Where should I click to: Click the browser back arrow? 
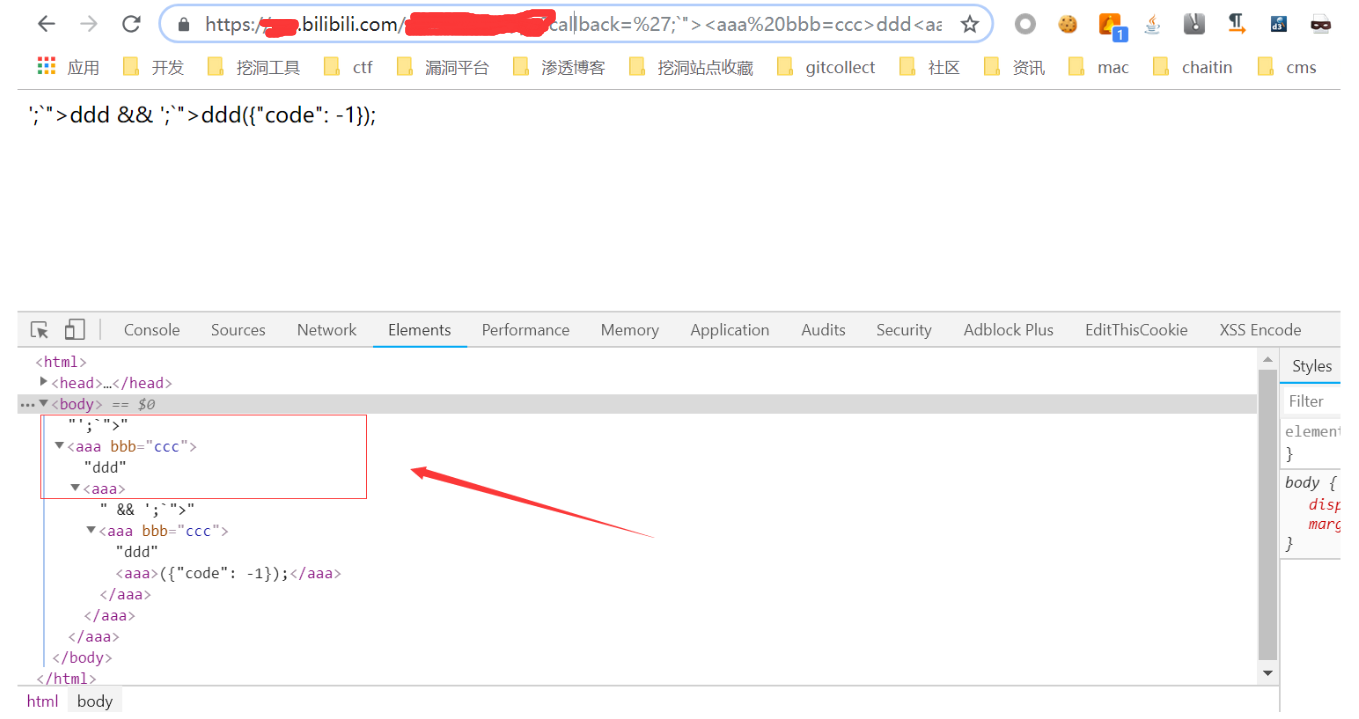(46, 24)
